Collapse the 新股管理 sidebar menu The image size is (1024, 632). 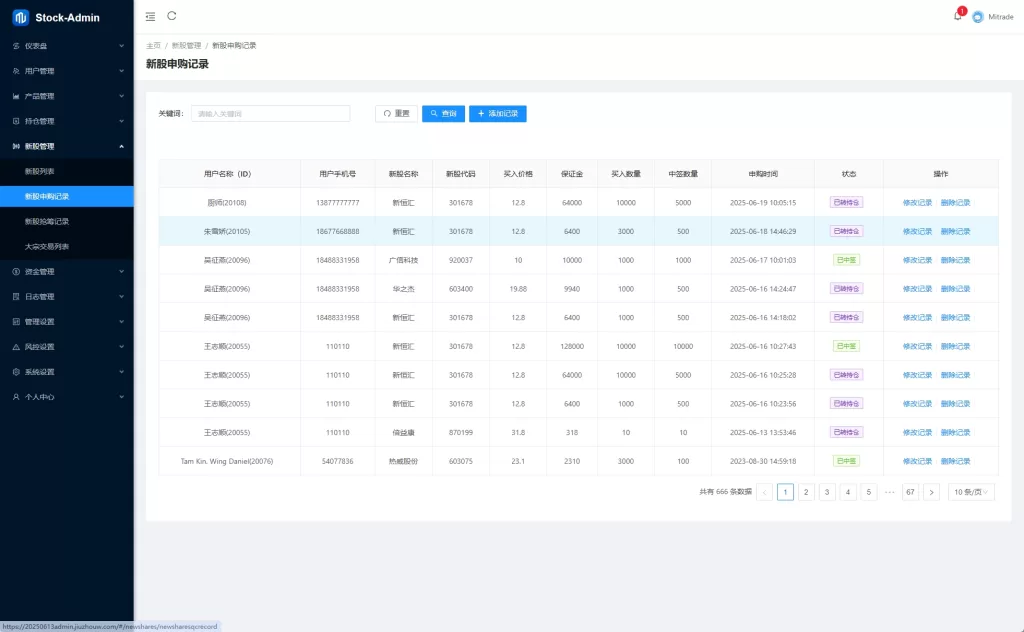tap(66, 146)
